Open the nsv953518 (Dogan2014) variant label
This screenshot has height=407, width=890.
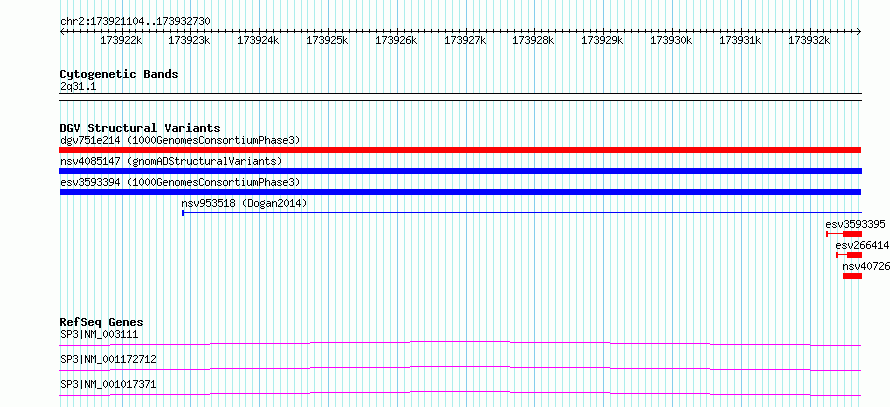coord(244,203)
